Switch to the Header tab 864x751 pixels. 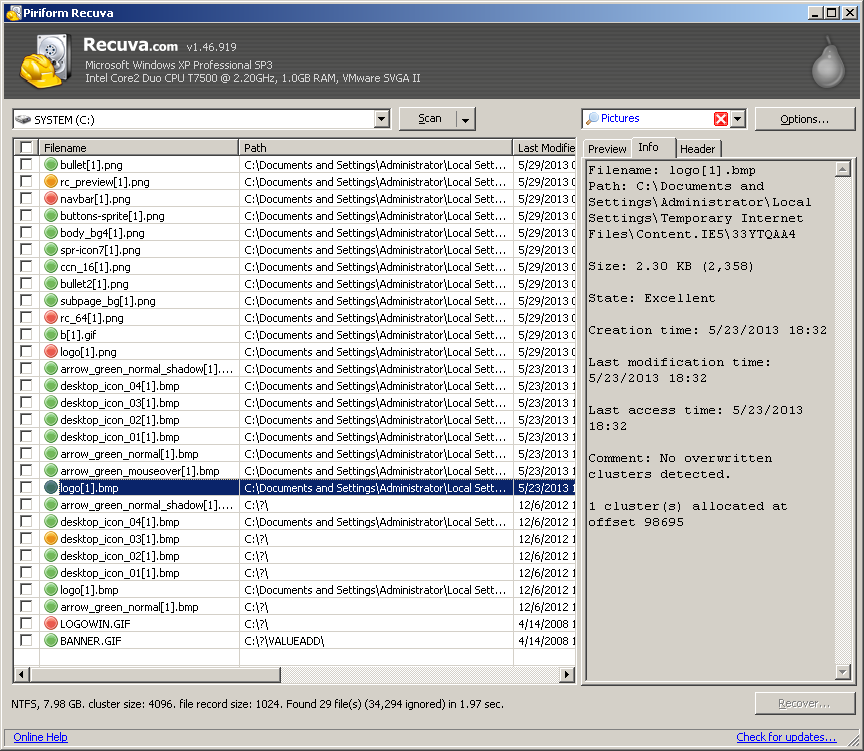pyautogui.click(x=697, y=149)
